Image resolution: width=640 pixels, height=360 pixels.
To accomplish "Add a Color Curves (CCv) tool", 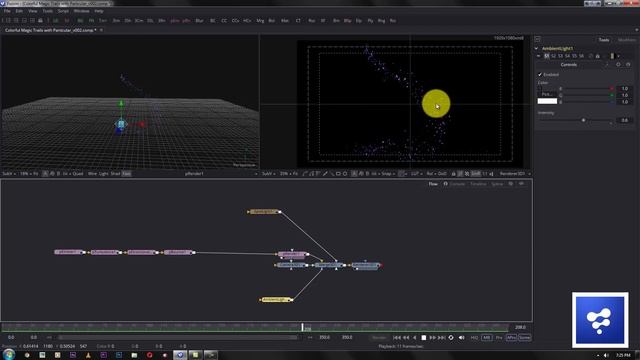I will click(236, 20).
